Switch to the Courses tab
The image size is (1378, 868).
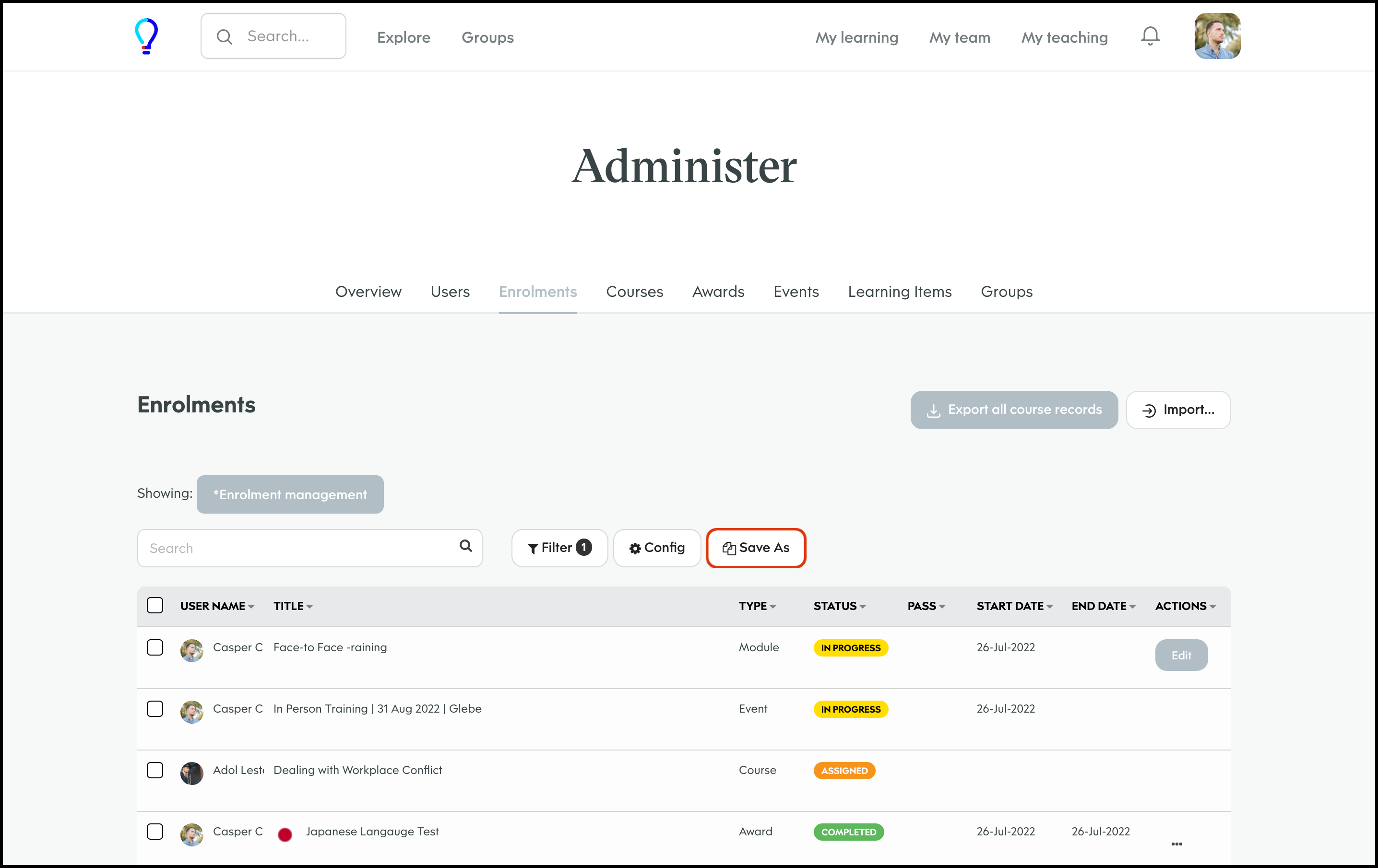[x=634, y=292]
